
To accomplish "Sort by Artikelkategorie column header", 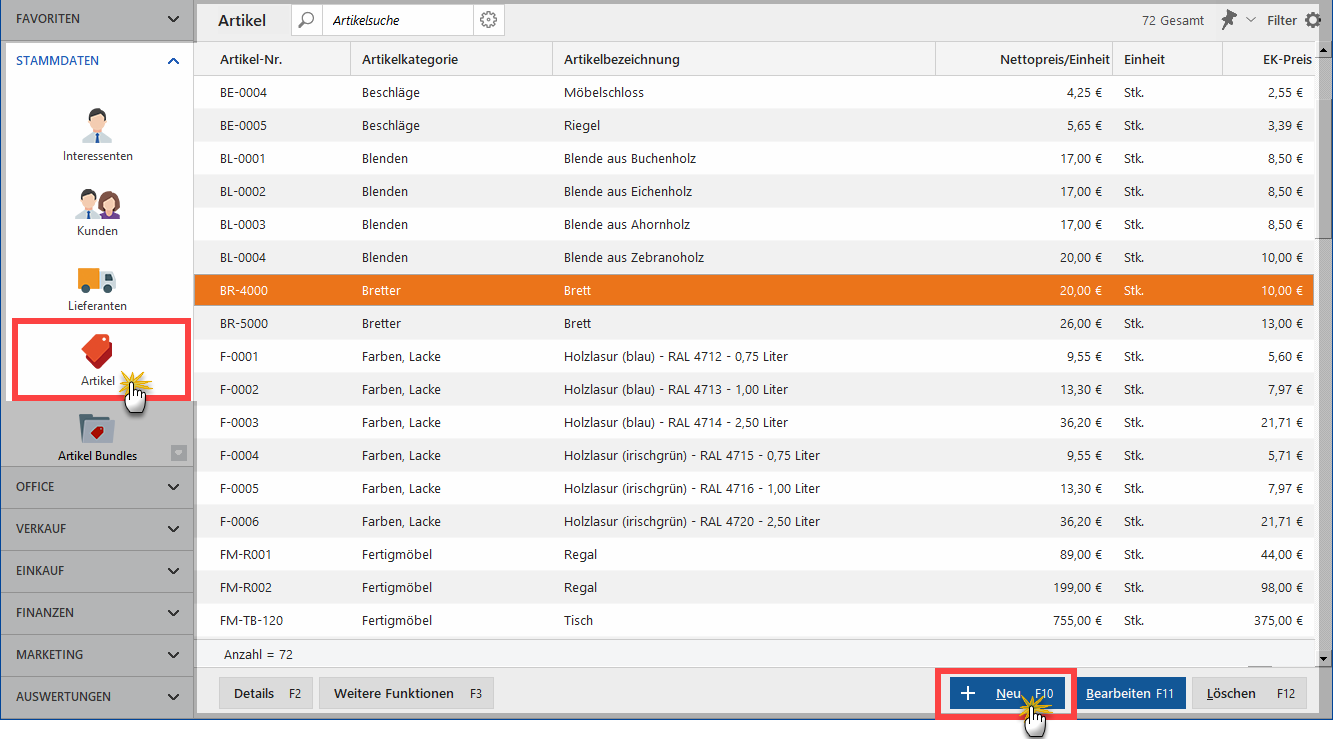I will pos(451,60).
